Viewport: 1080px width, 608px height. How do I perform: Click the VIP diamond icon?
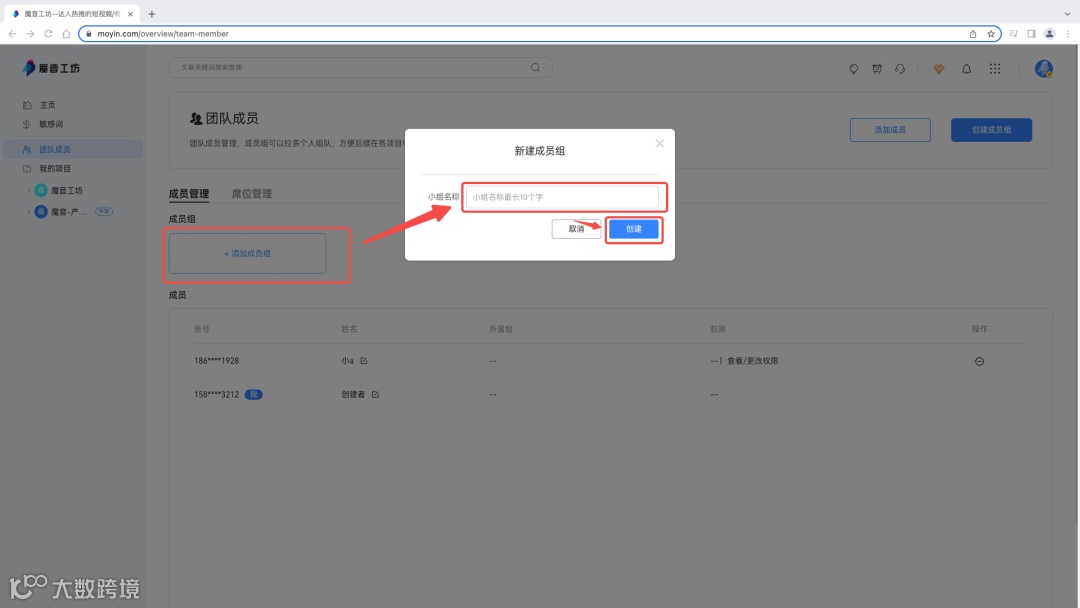click(x=939, y=69)
